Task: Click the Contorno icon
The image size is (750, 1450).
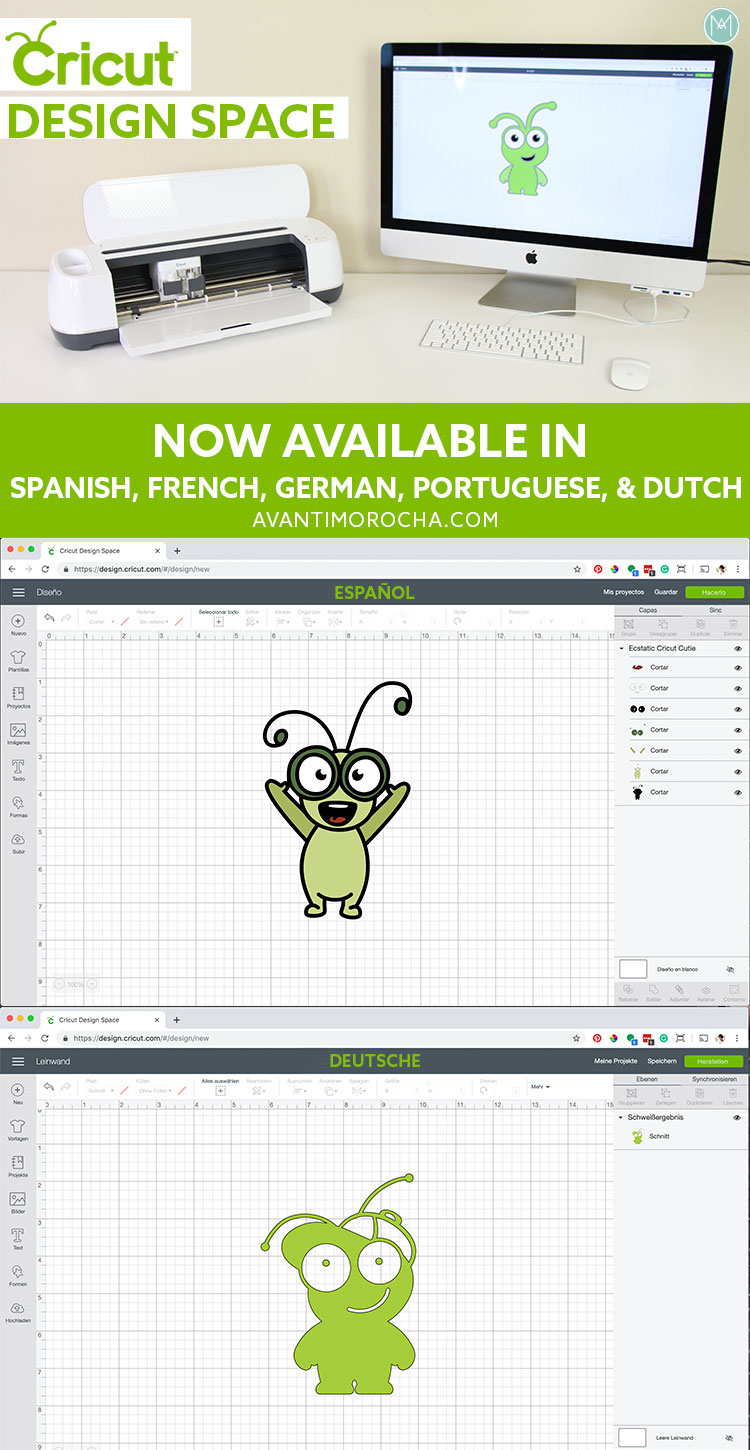Action: pyautogui.click(x=734, y=992)
